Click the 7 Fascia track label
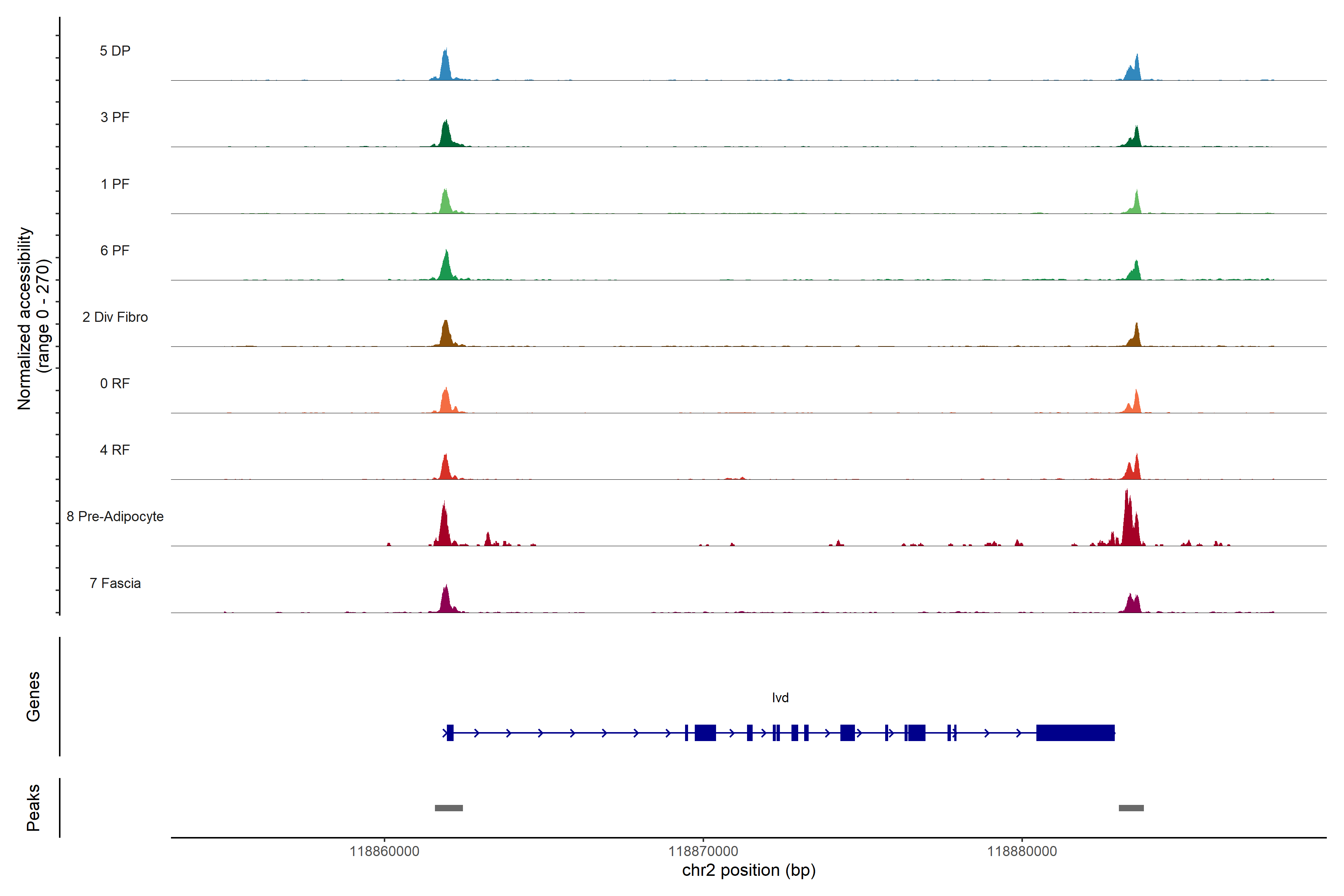This screenshot has height=896, width=1344. [x=115, y=583]
